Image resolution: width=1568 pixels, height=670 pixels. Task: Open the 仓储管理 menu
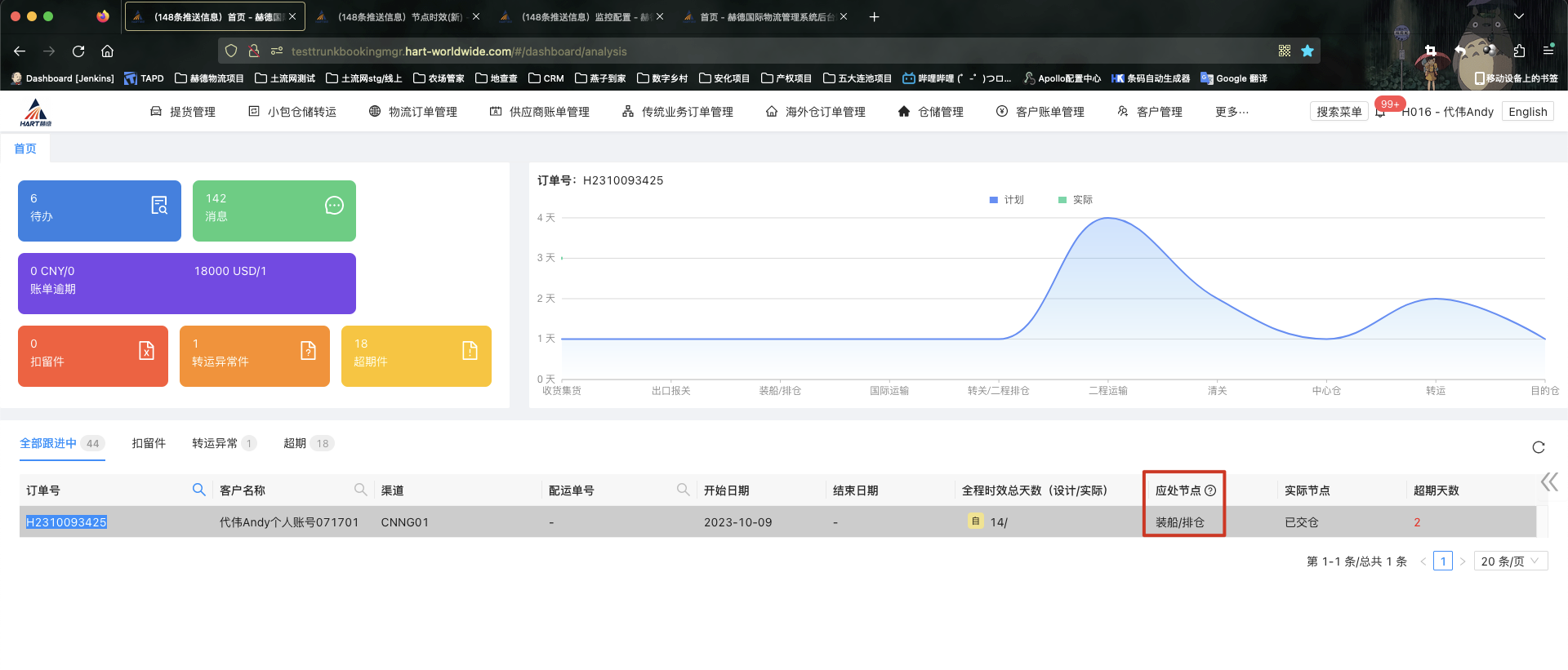coord(930,112)
